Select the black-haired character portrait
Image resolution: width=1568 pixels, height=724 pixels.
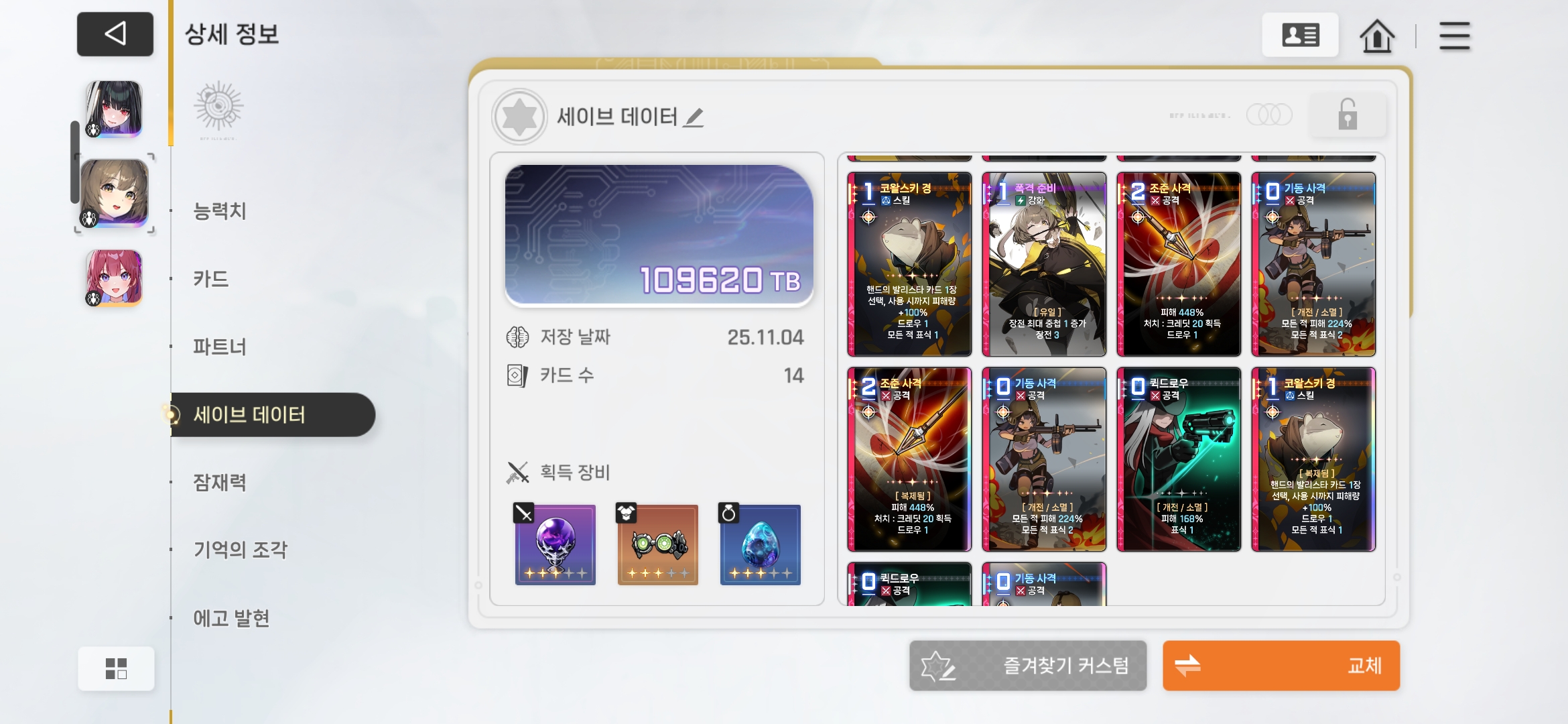[114, 109]
